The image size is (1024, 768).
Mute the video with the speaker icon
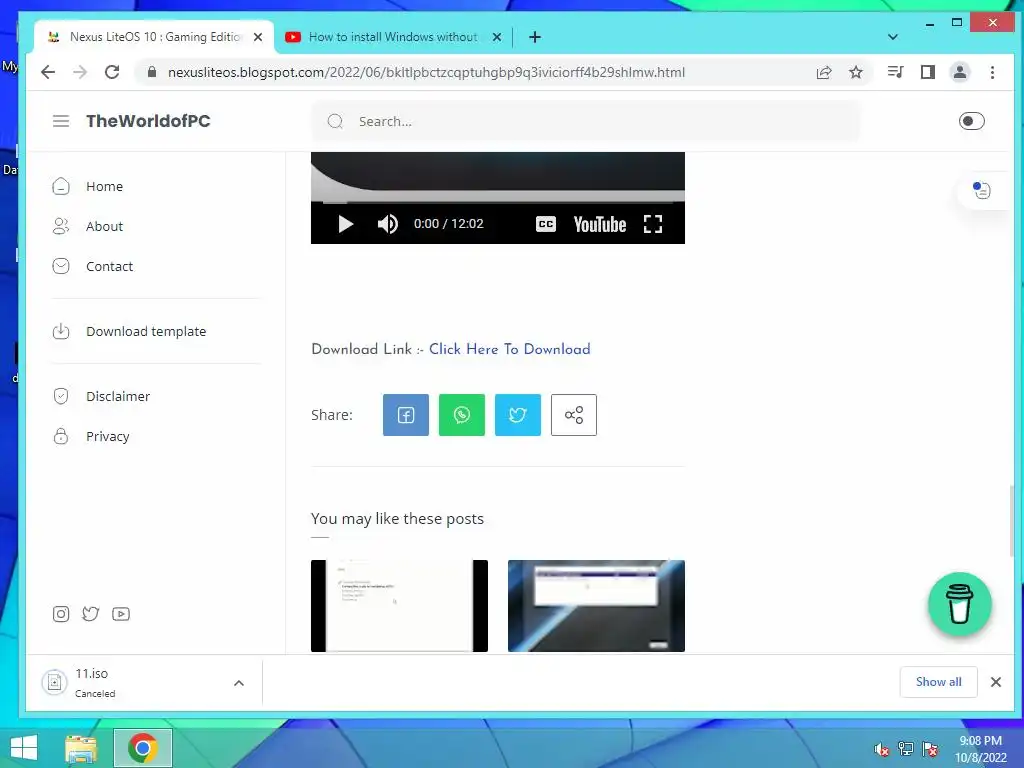pos(387,224)
